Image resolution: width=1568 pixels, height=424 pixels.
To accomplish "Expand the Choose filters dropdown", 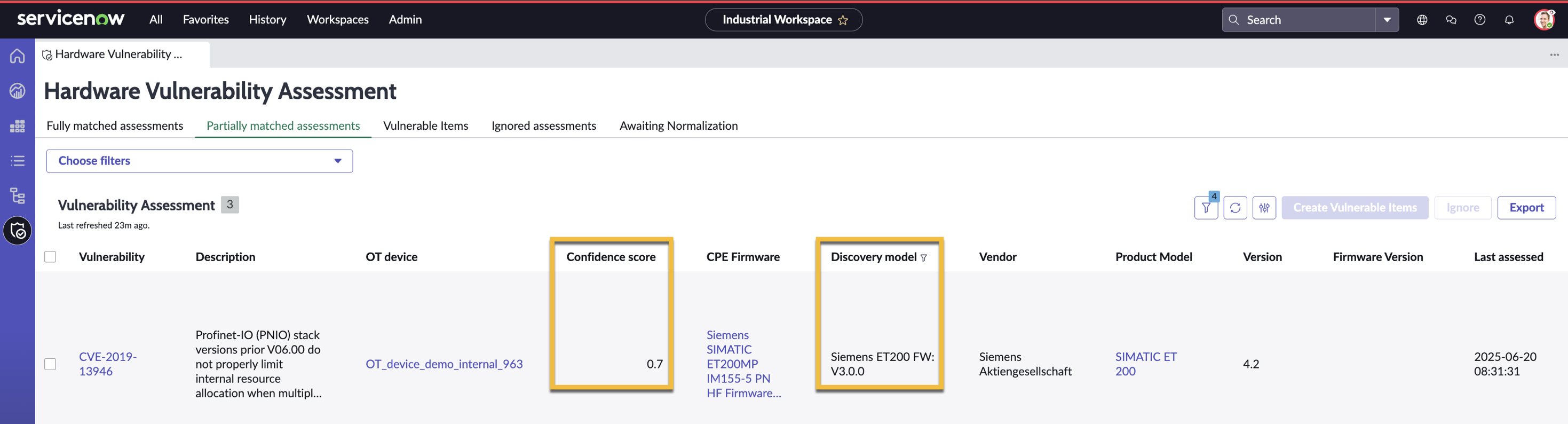I will 200,161.
